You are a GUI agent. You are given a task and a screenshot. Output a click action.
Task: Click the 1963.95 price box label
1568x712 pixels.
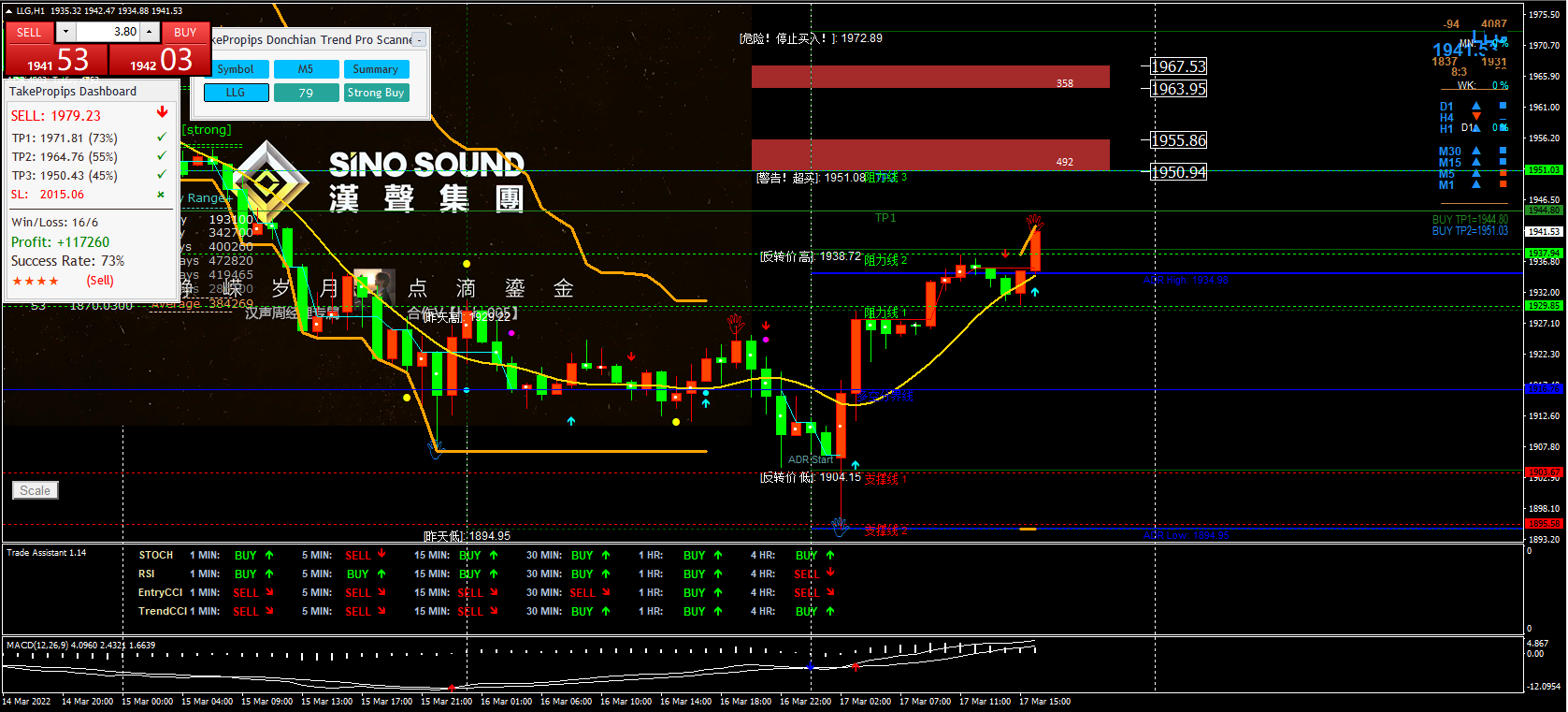pos(1178,89)
